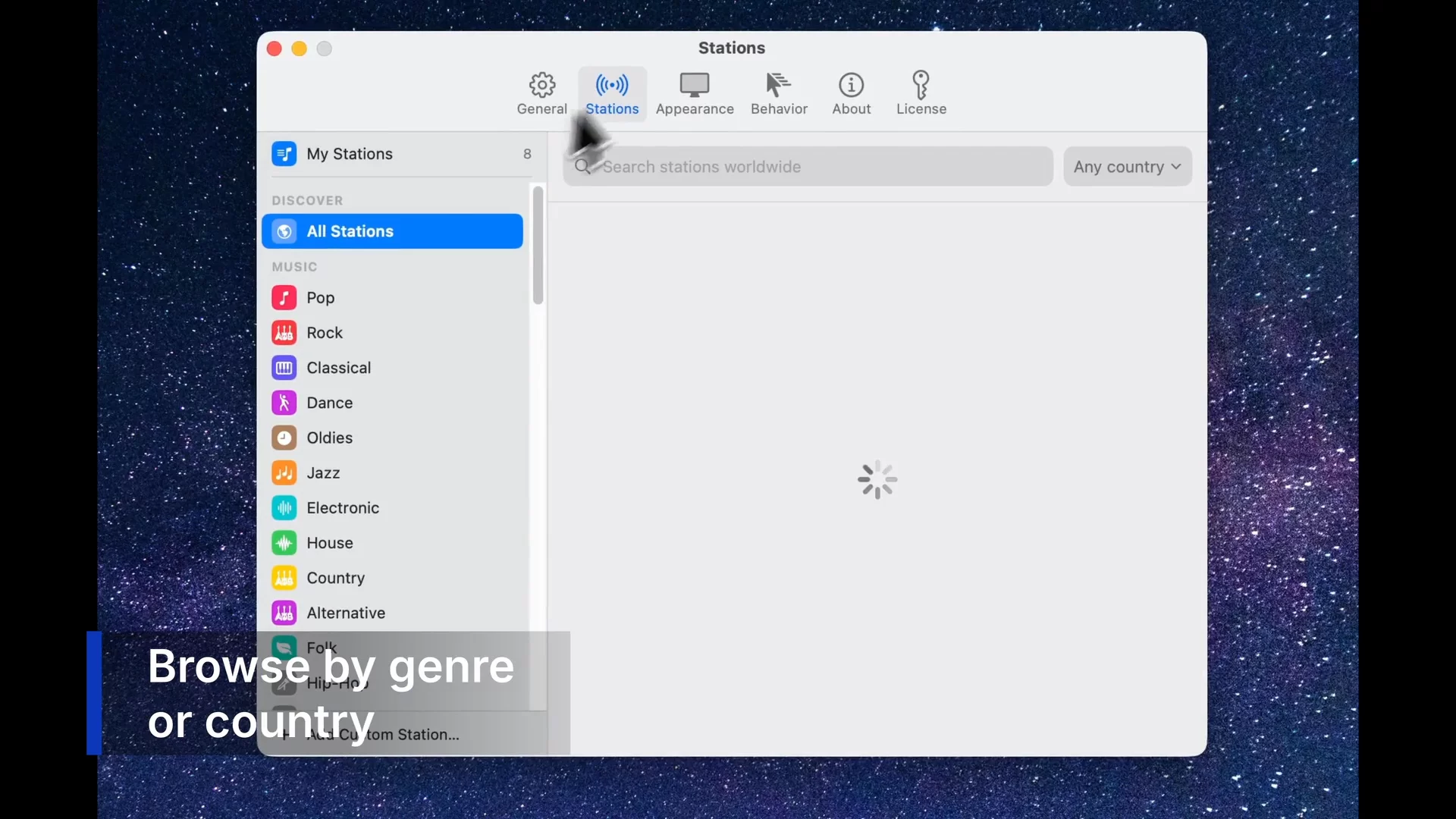The image size is (1456, 819).
Task: Select the Classical label in sidebar
Action: 339,368
